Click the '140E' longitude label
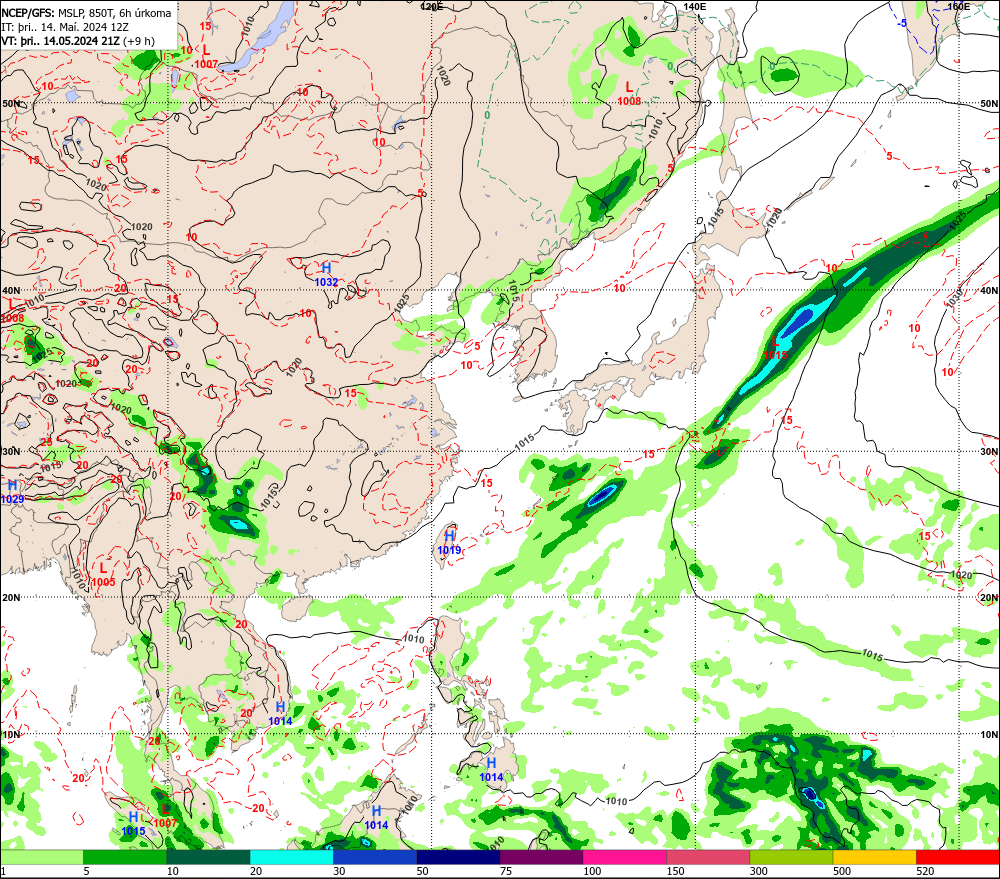Image resolution: width=1000 pixels, height=879 pixels. pos(695,6)
